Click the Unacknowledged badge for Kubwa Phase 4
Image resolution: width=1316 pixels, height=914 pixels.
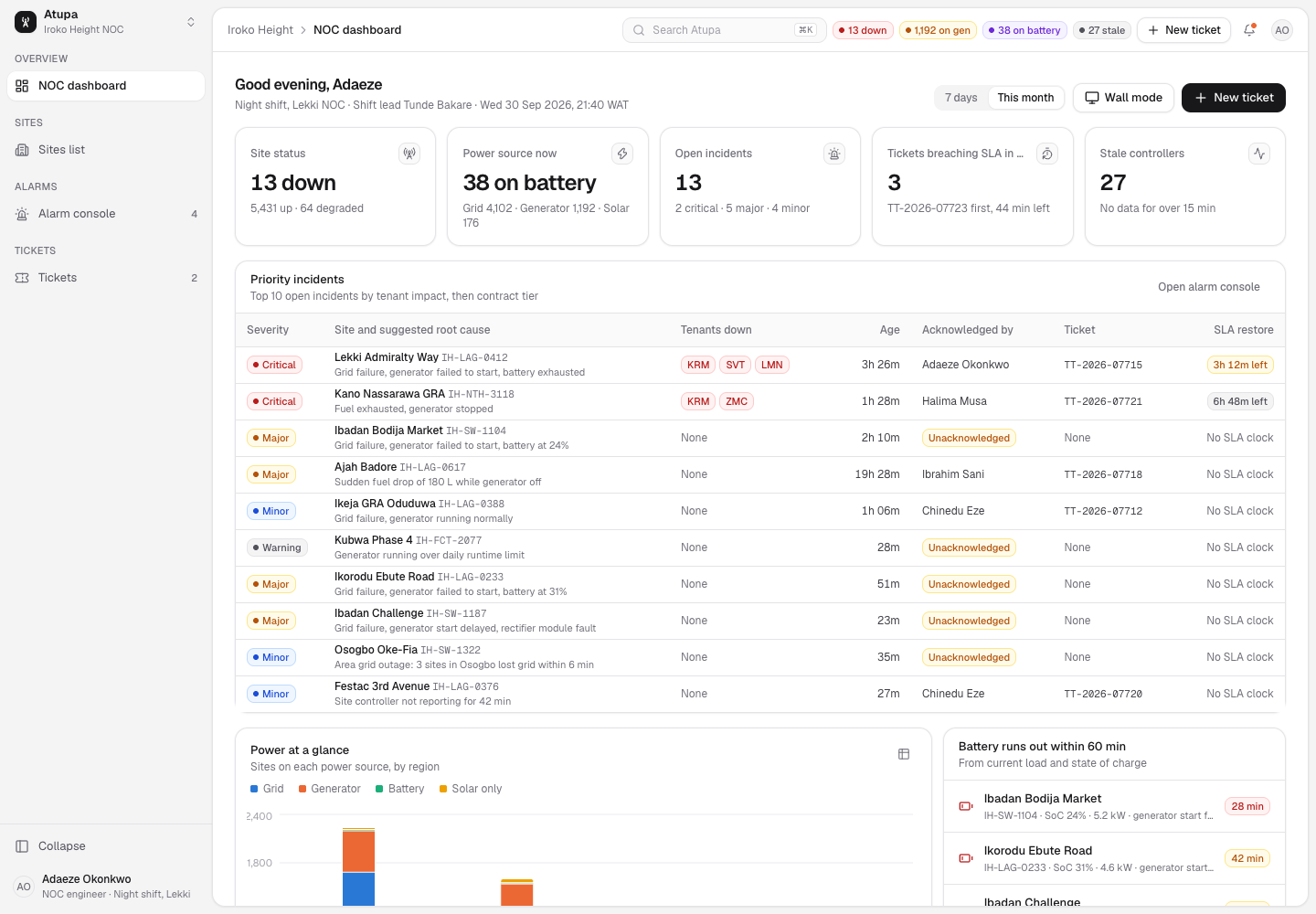point(969,547)
